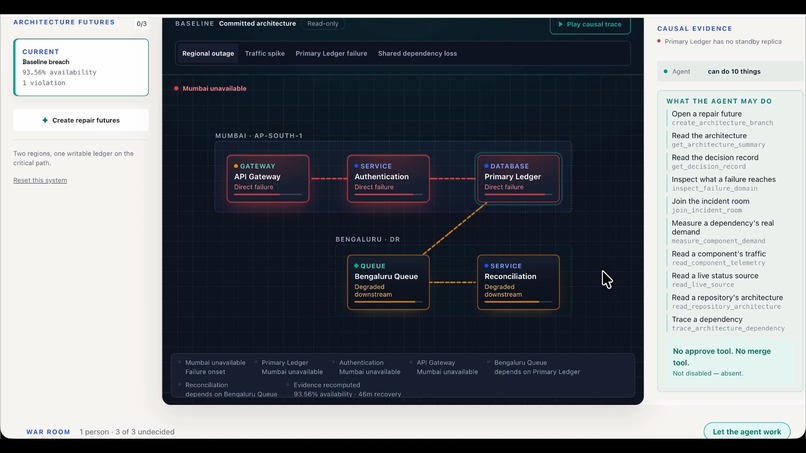
Task: Click the API Gateway Mumbai unavailable event
Action: coord(445,367)
